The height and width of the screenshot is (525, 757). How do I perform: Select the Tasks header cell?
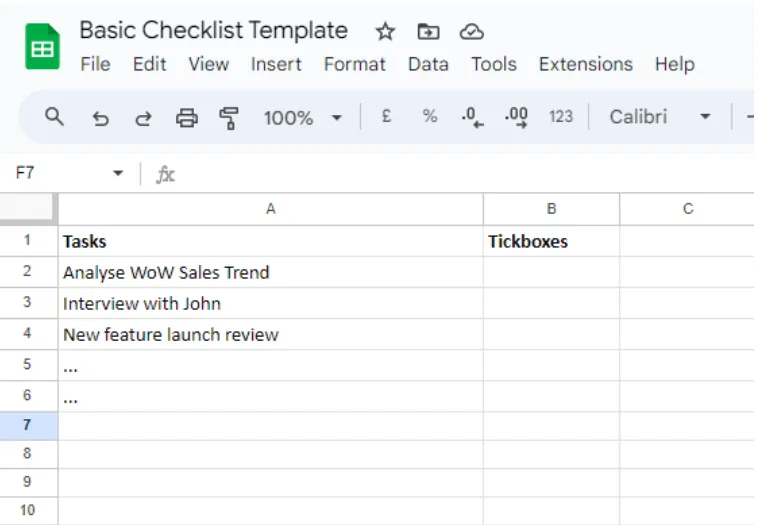click(x=271, y=241)
